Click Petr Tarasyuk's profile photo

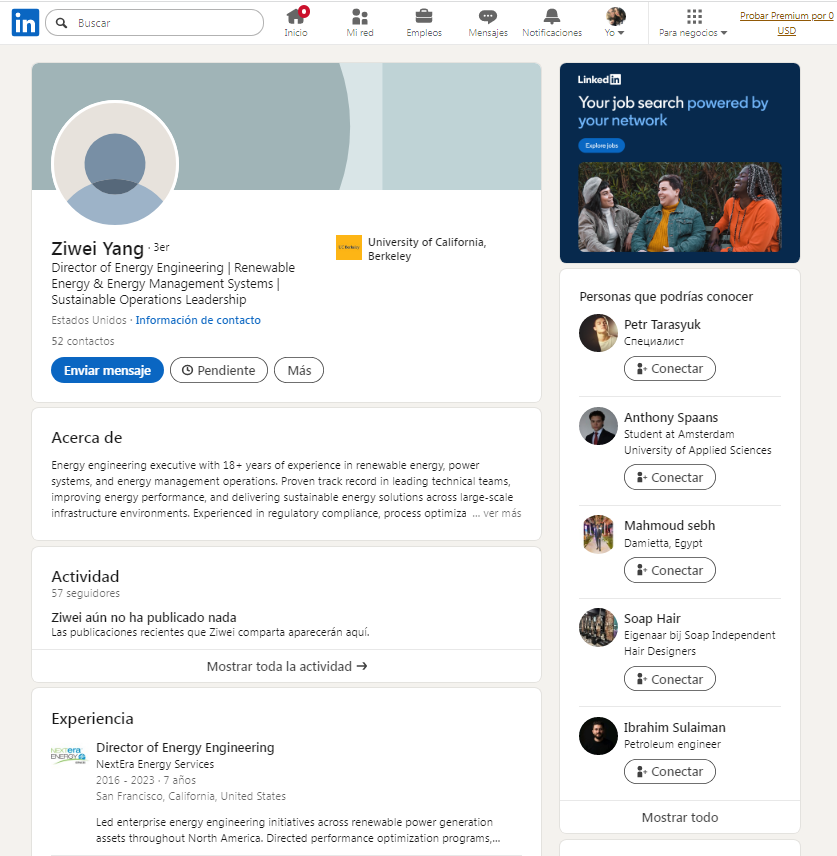598,333
